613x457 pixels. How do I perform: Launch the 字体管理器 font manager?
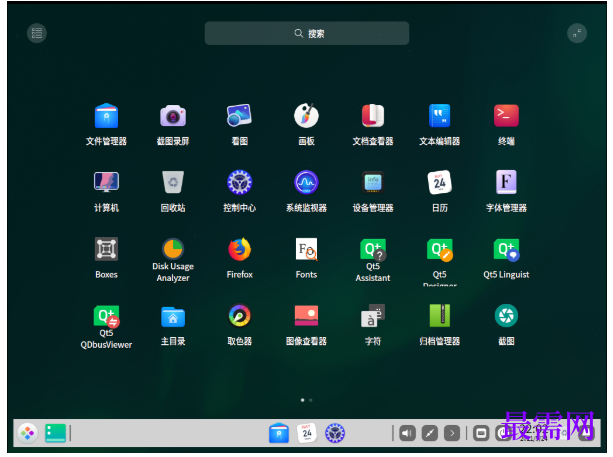point(506,182)
